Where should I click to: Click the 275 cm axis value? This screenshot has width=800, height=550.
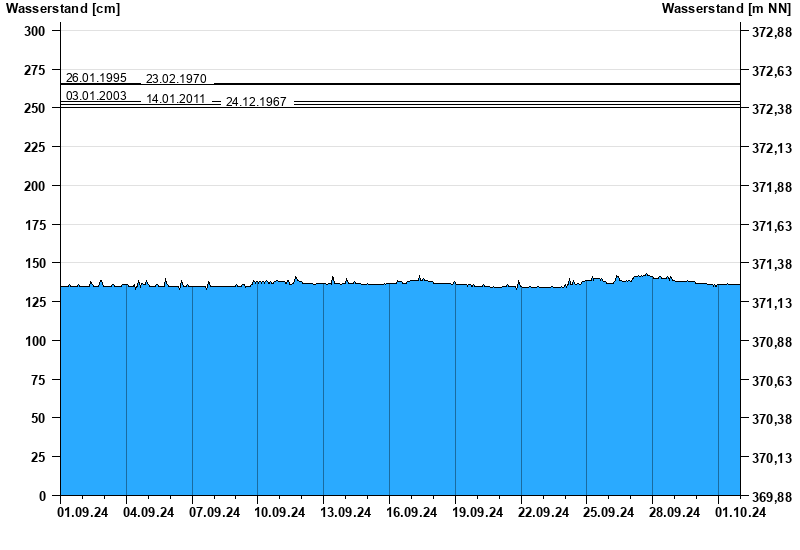pyautogui.click(x=35, y=70)
